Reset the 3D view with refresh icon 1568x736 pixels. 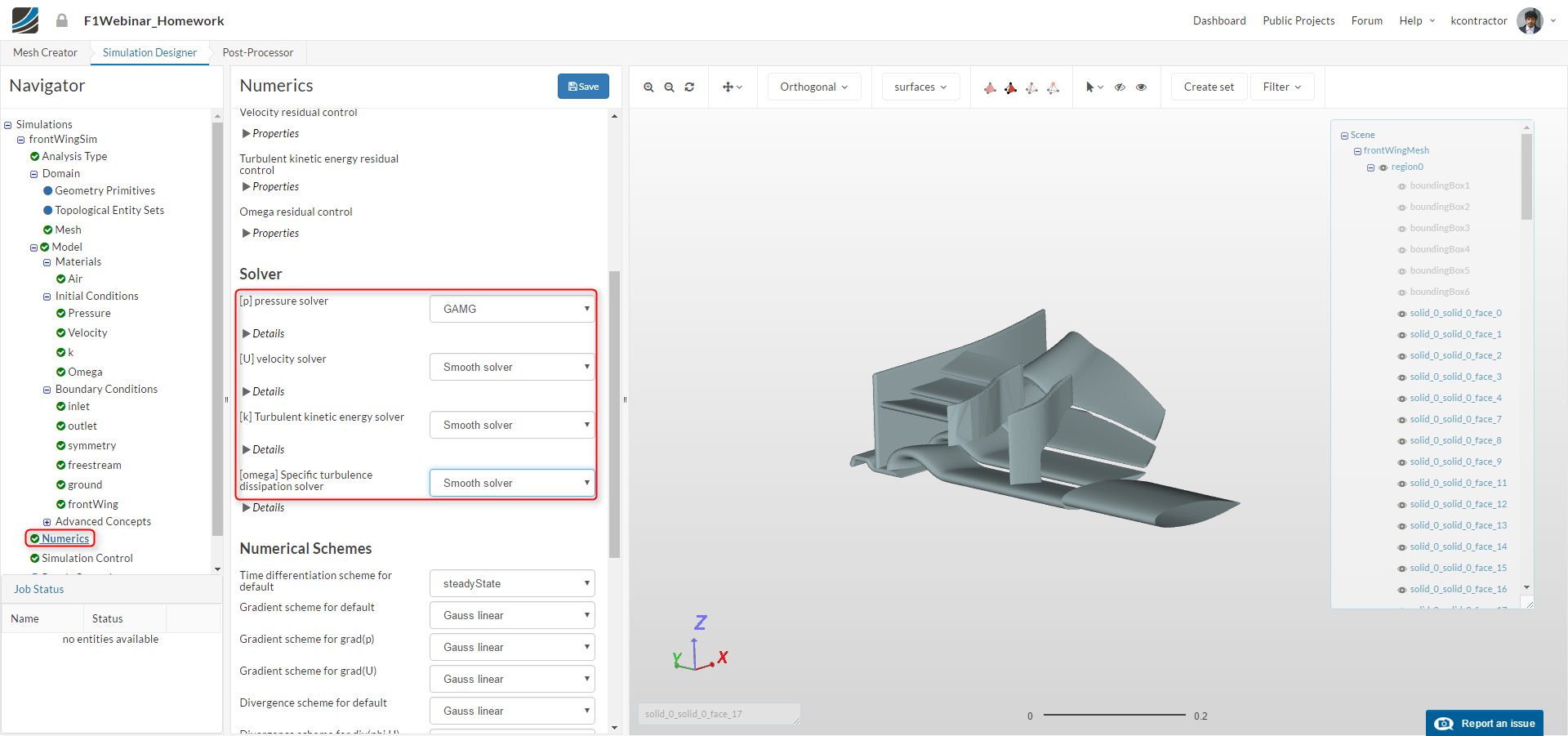tap(689, 87)
